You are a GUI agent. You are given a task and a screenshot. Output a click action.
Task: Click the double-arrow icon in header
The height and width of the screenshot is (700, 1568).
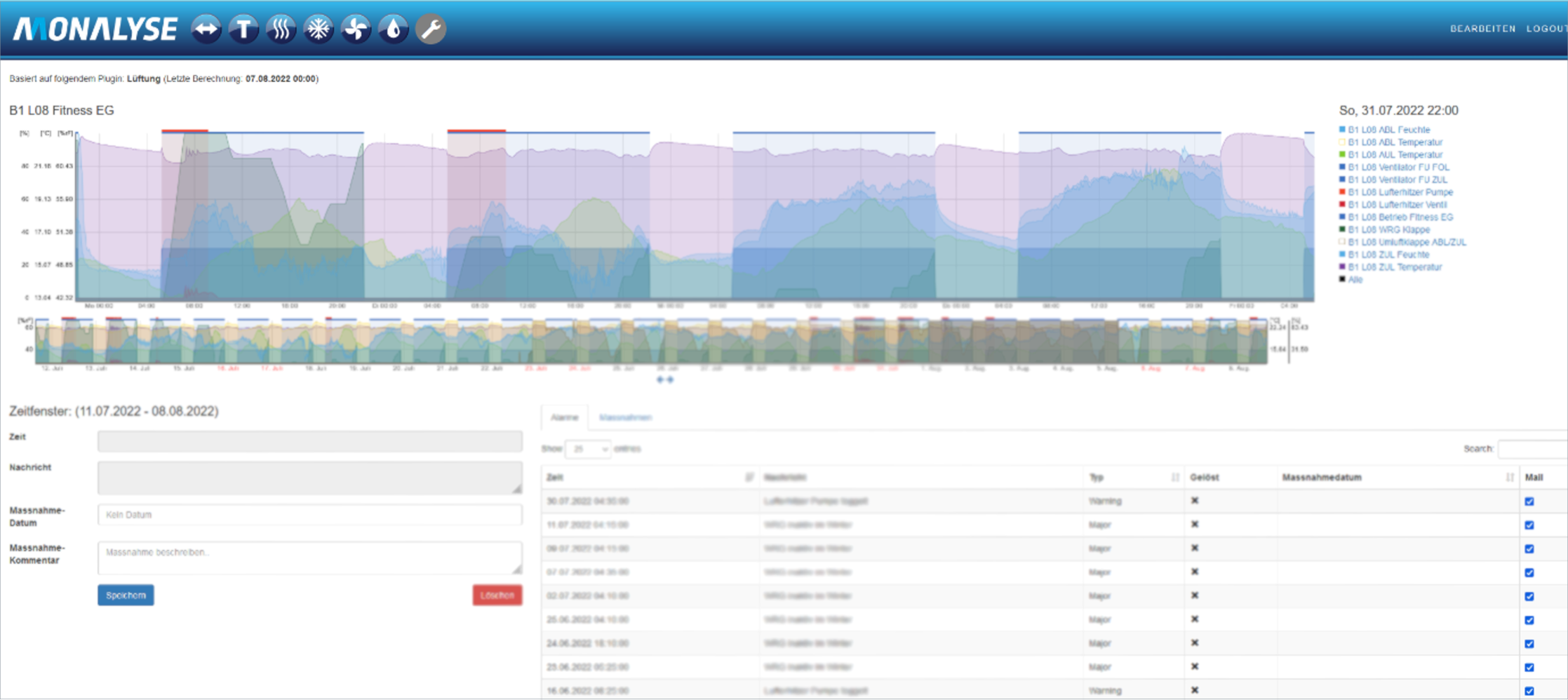(x=206, y=29)
